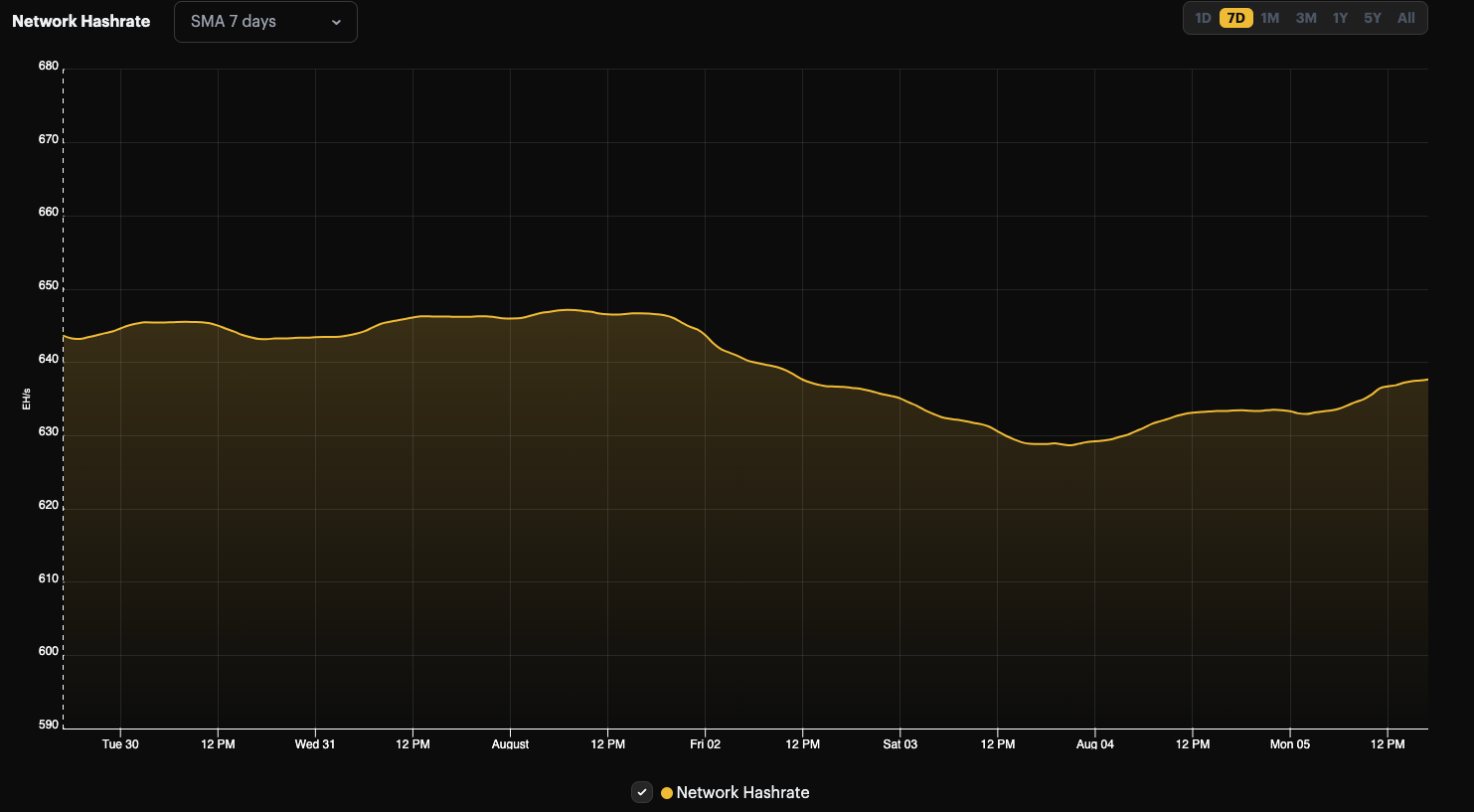Screen dimensions: 1474x812
Task: Expand the moving-average selector chevron
Action: tap(338, 21)
